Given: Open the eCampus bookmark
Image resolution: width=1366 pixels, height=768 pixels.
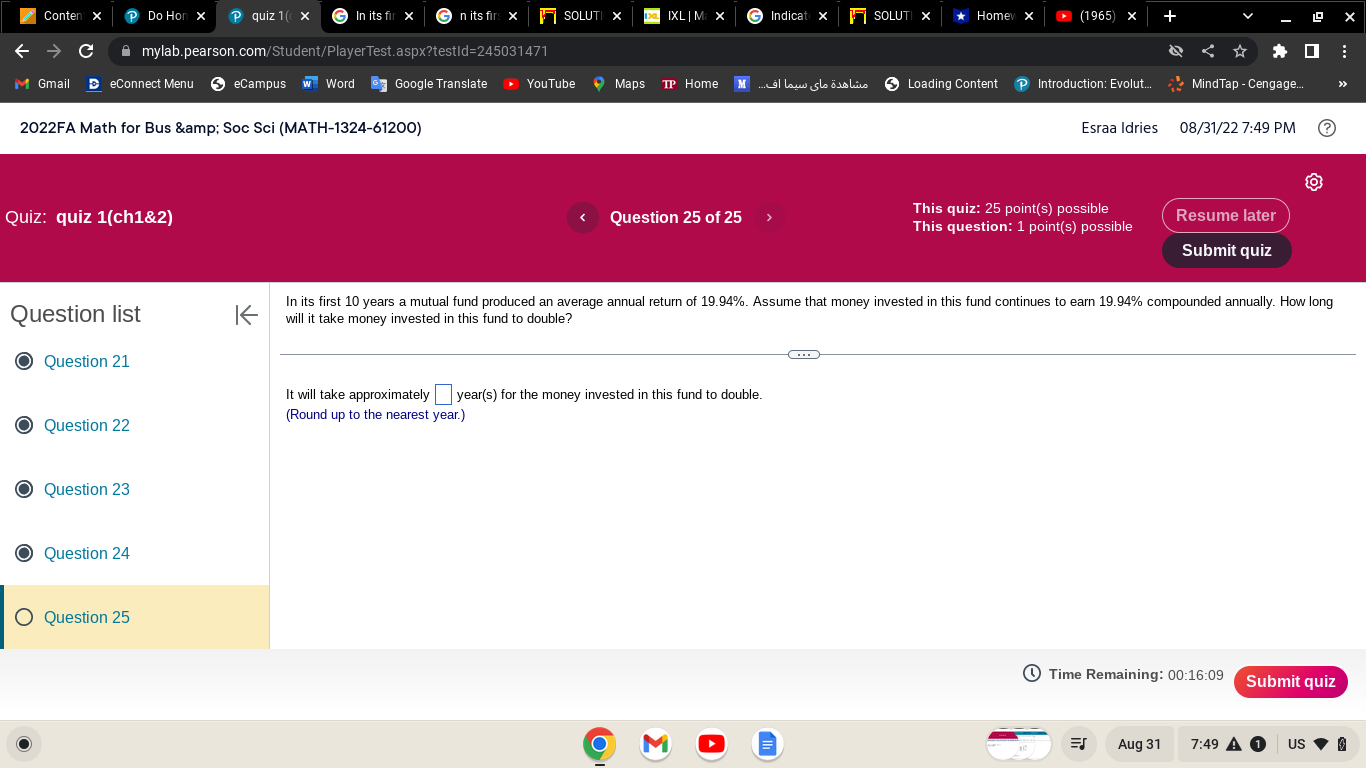Looking at the screenshot, I should [x=248, y=84].
